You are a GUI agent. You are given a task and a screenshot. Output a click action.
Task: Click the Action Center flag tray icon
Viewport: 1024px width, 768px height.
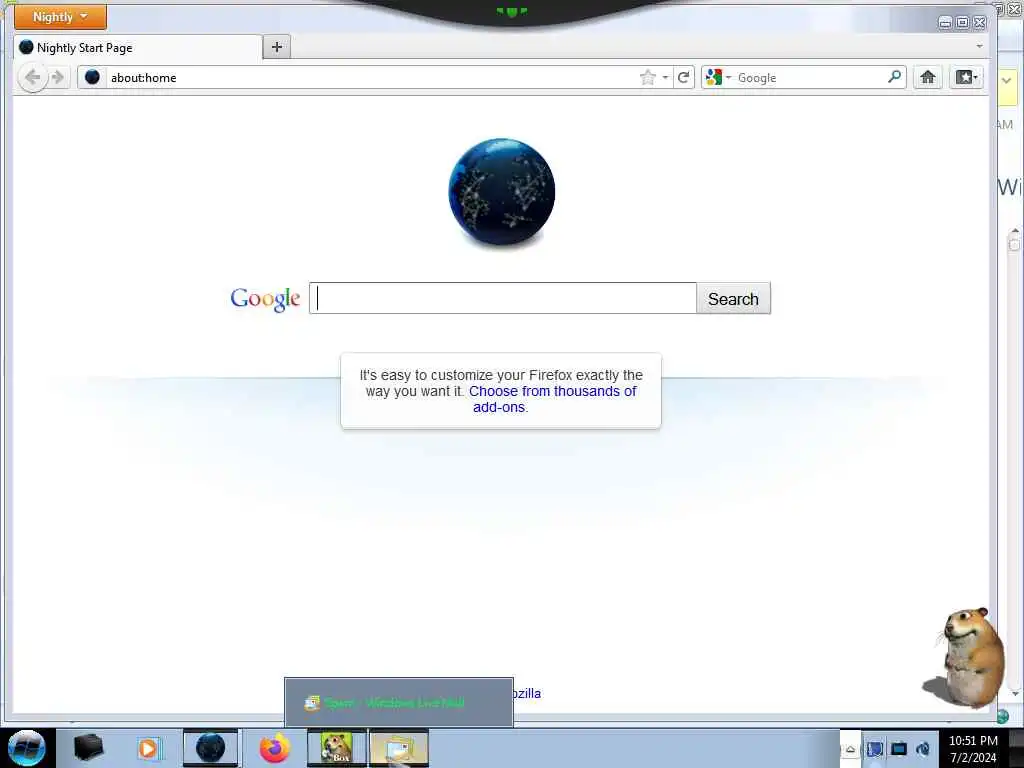point(874,748)
